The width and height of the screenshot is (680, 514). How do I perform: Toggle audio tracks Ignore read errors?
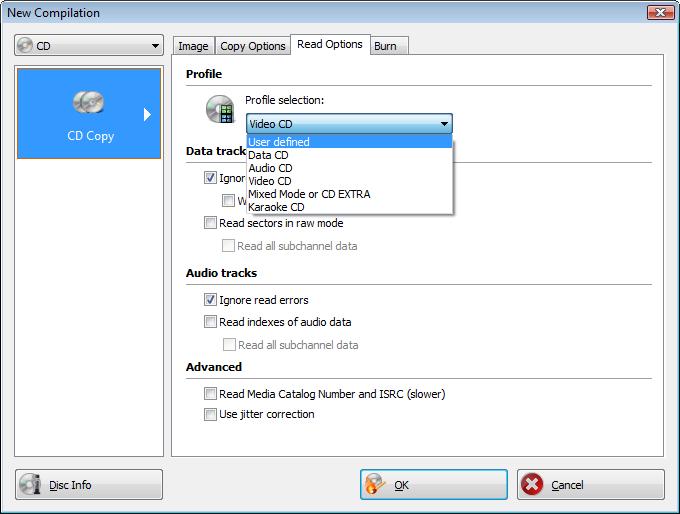[x=210, y=300]
